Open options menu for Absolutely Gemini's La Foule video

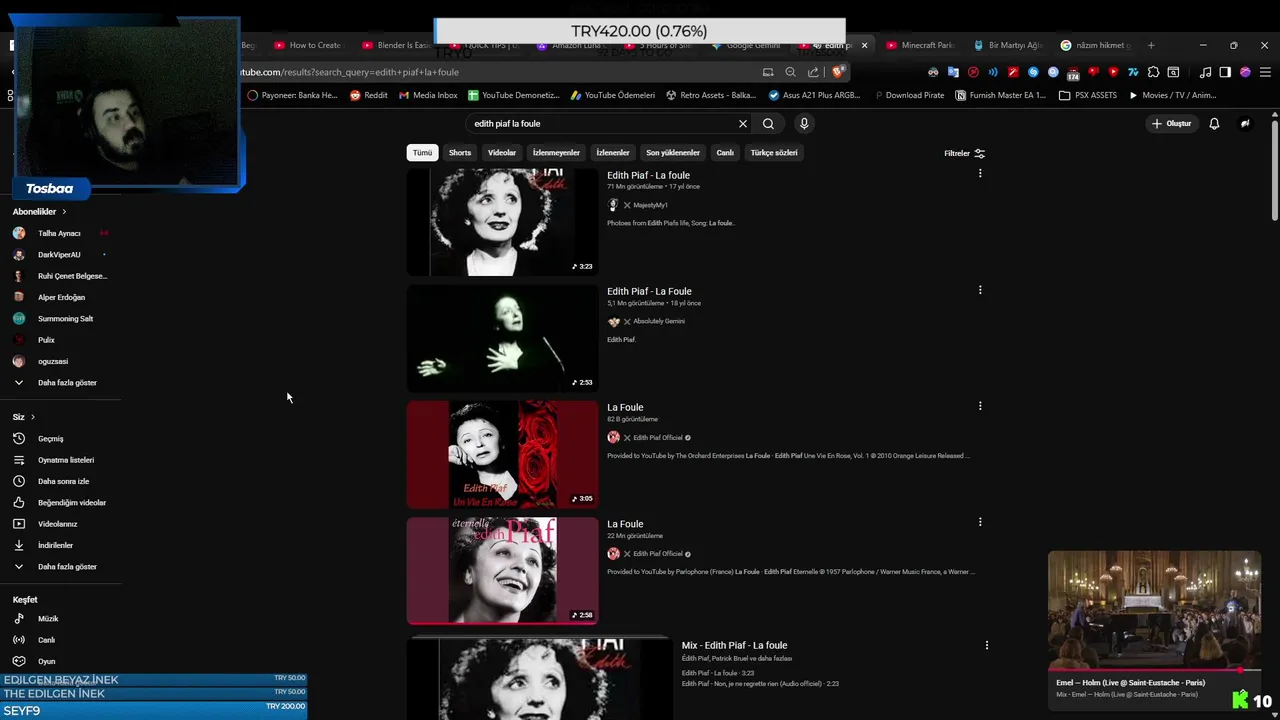coord(980,290)
